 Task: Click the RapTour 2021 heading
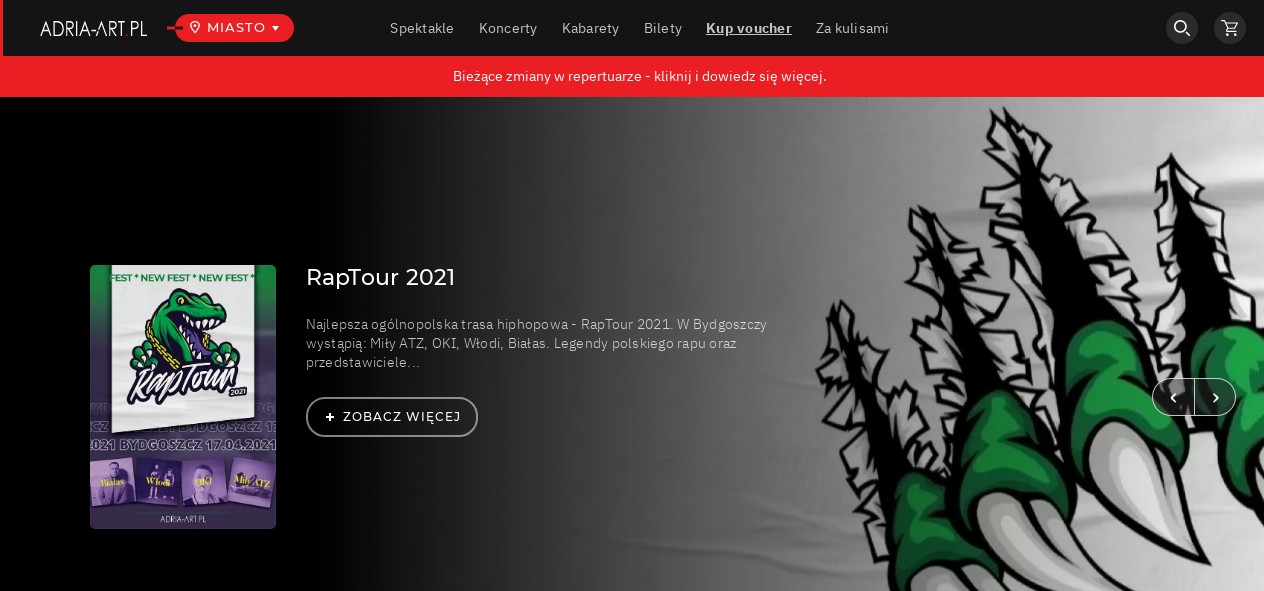(380, 277)
